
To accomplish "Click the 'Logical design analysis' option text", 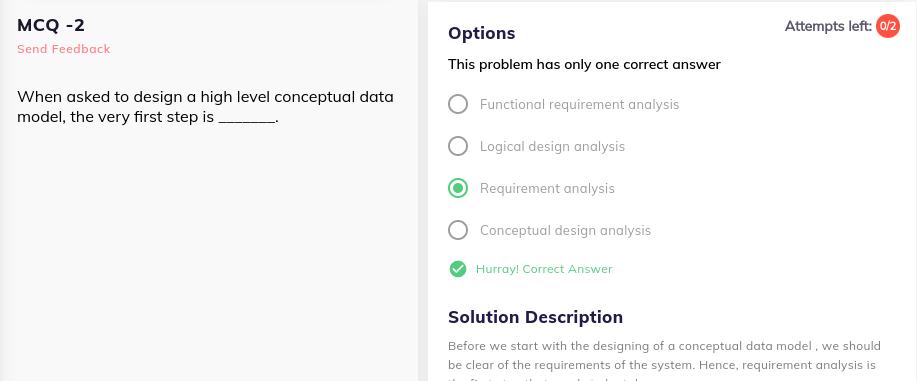I will coord(552,146).
